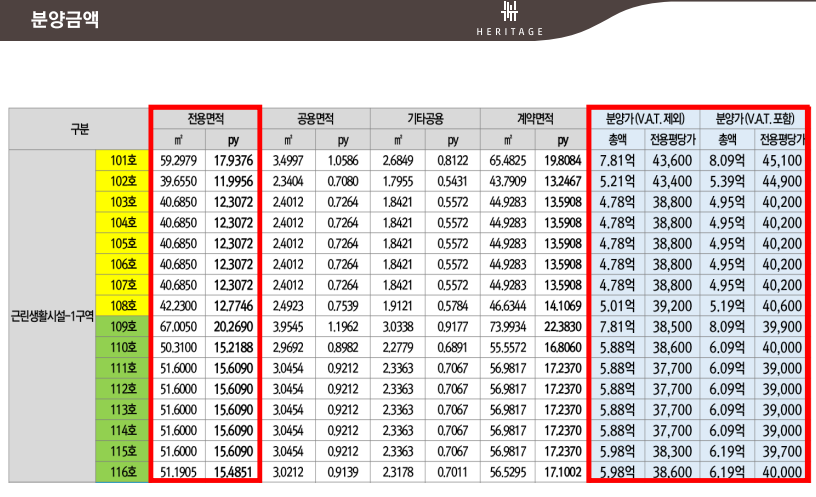
Task: Select the 113호 row label
Action: (x=123, y=410)
